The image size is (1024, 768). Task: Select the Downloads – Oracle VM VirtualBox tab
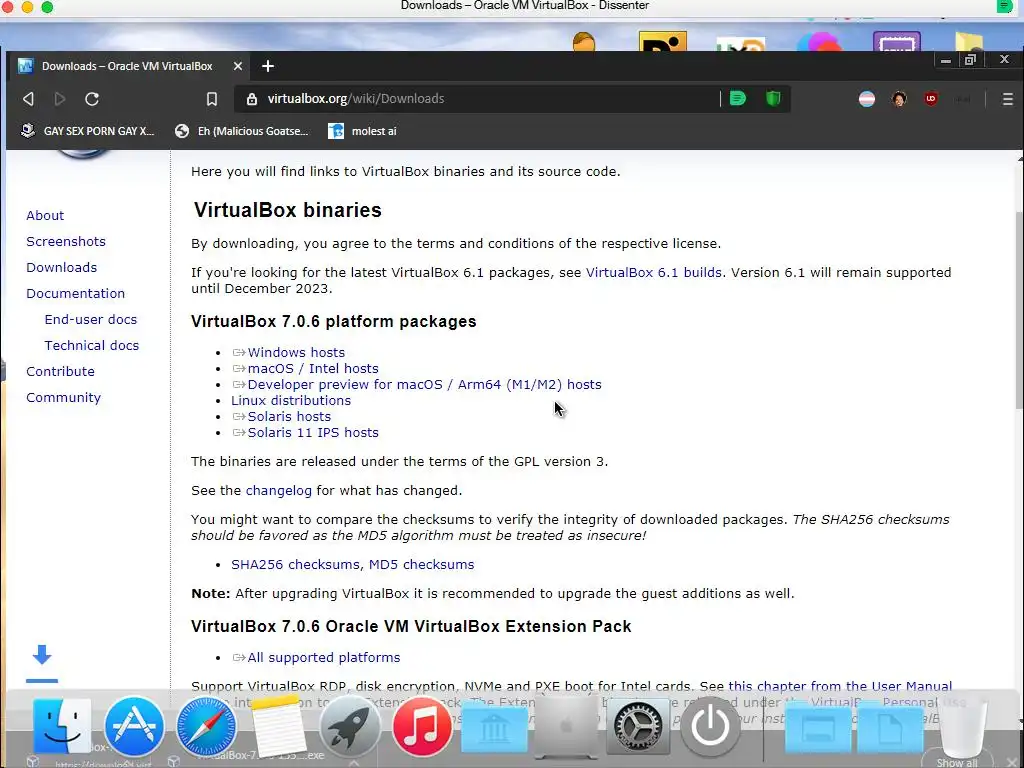(x=128, y=66)
